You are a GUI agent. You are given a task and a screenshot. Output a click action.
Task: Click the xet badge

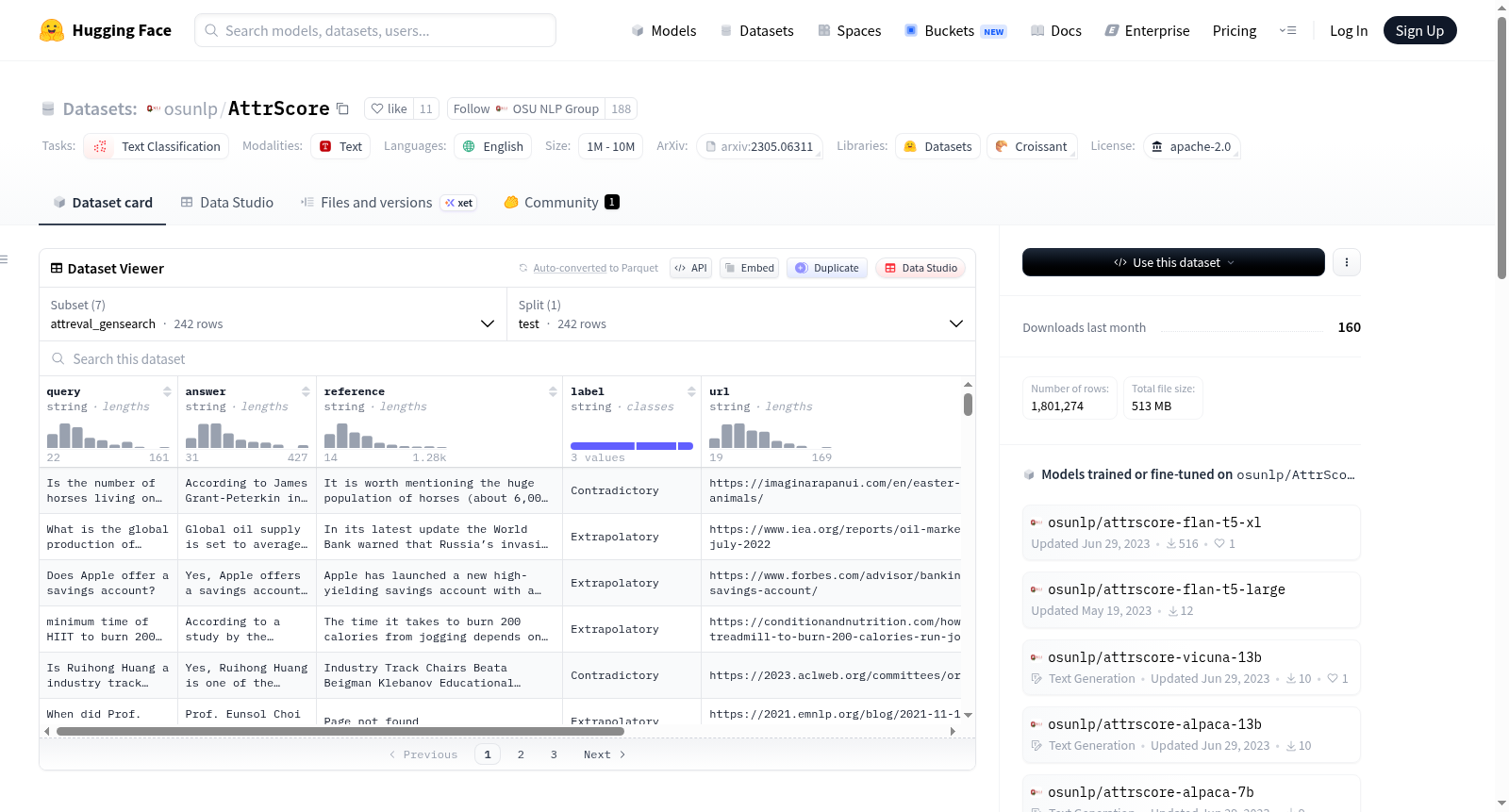click(x=459, y=203)
